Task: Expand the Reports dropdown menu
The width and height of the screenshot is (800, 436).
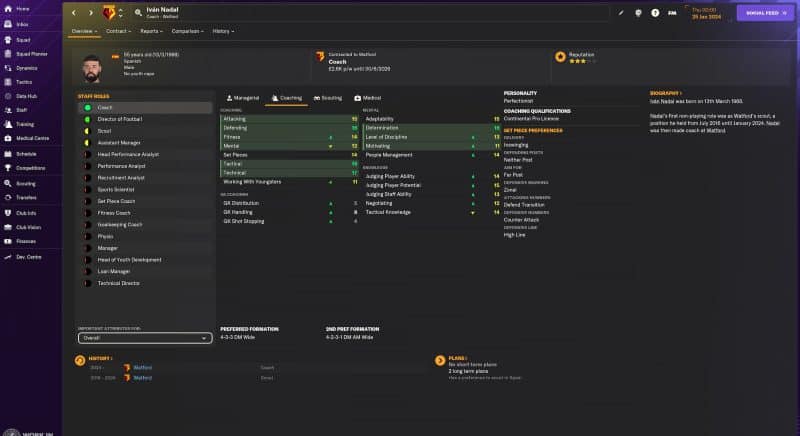Action: (x=152, y=31)
